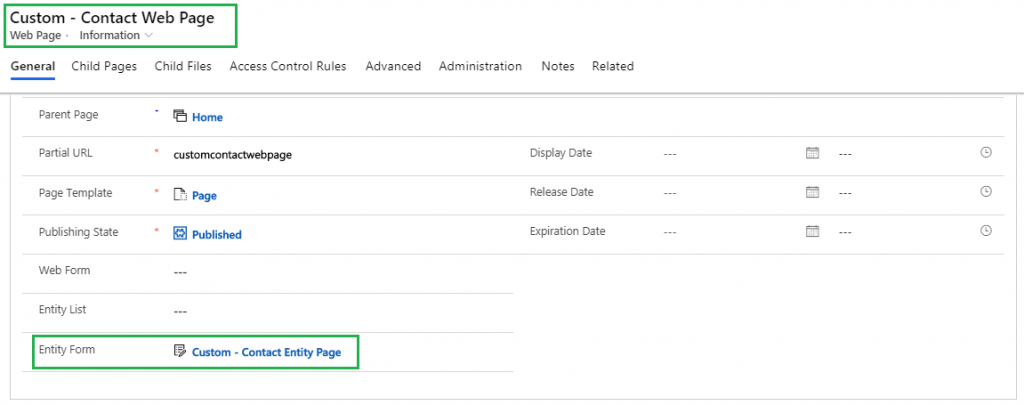1024x405 pixels.
Task: Click the Publishing State field label
Action: [x=78, y=232]
